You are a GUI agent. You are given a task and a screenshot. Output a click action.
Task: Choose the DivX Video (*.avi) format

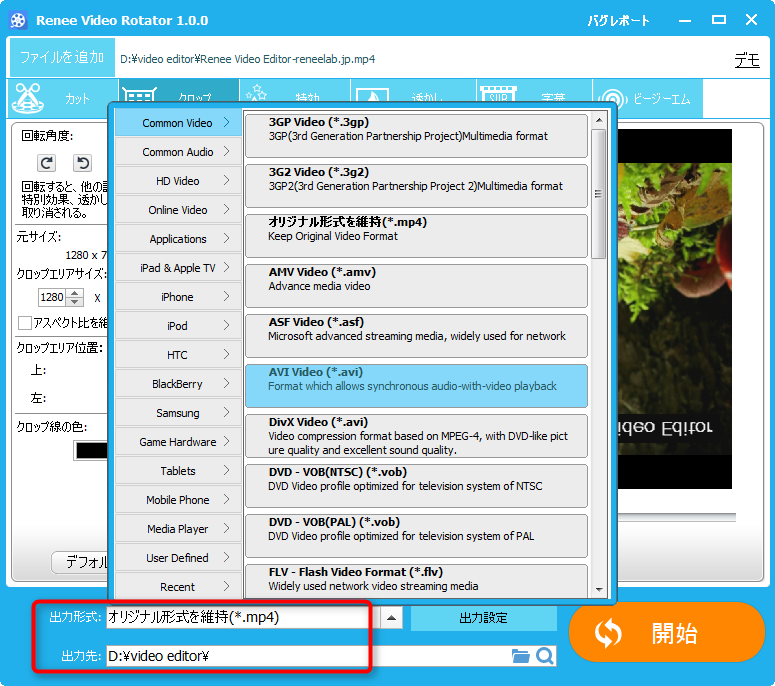(x=416, y=435)
